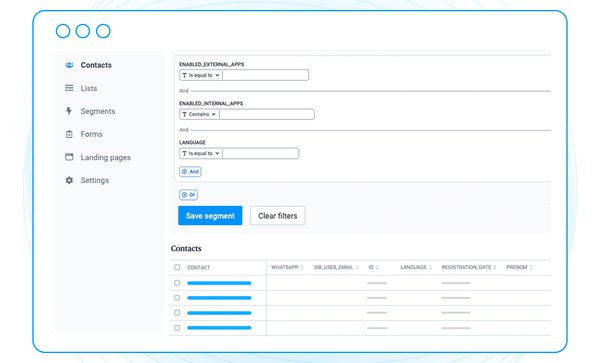The width and height of the screenshot is (600, 363).
Task: Open Contacts in the sidebar
Action: (x=96, y=65)
